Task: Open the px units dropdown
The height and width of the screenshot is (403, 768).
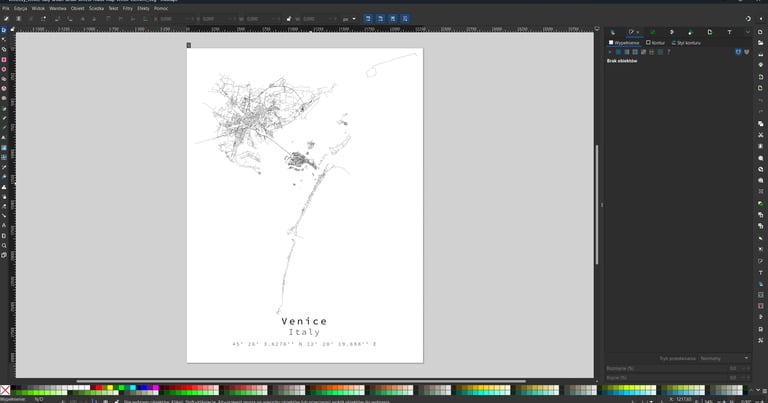Action: click(349, 19)
